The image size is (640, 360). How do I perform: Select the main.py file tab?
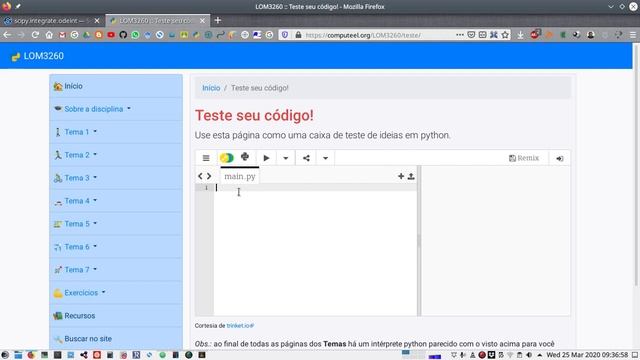pos(240,176)
